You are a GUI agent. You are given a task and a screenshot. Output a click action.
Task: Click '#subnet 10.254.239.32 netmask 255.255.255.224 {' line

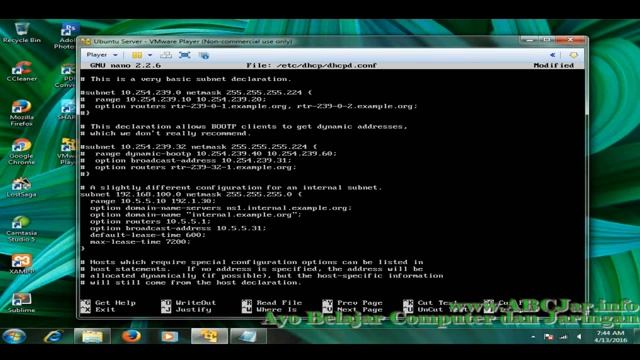pyautogui.click(x=199, y=147)
